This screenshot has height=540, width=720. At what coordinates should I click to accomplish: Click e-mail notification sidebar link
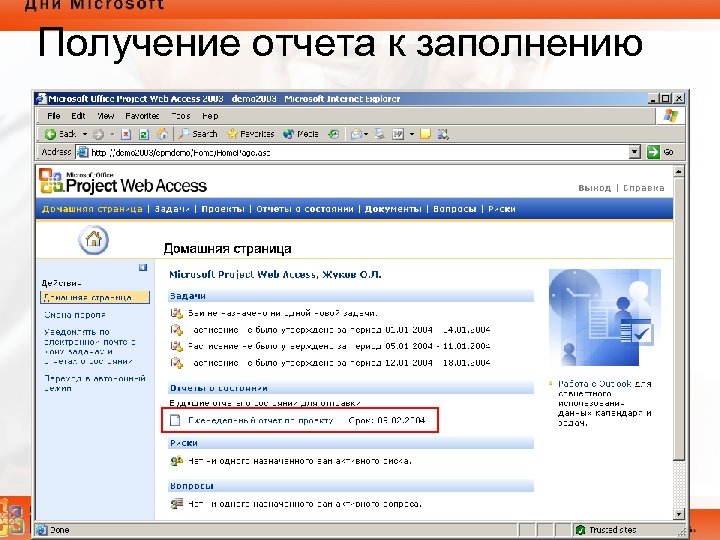(x=90, y=346)
